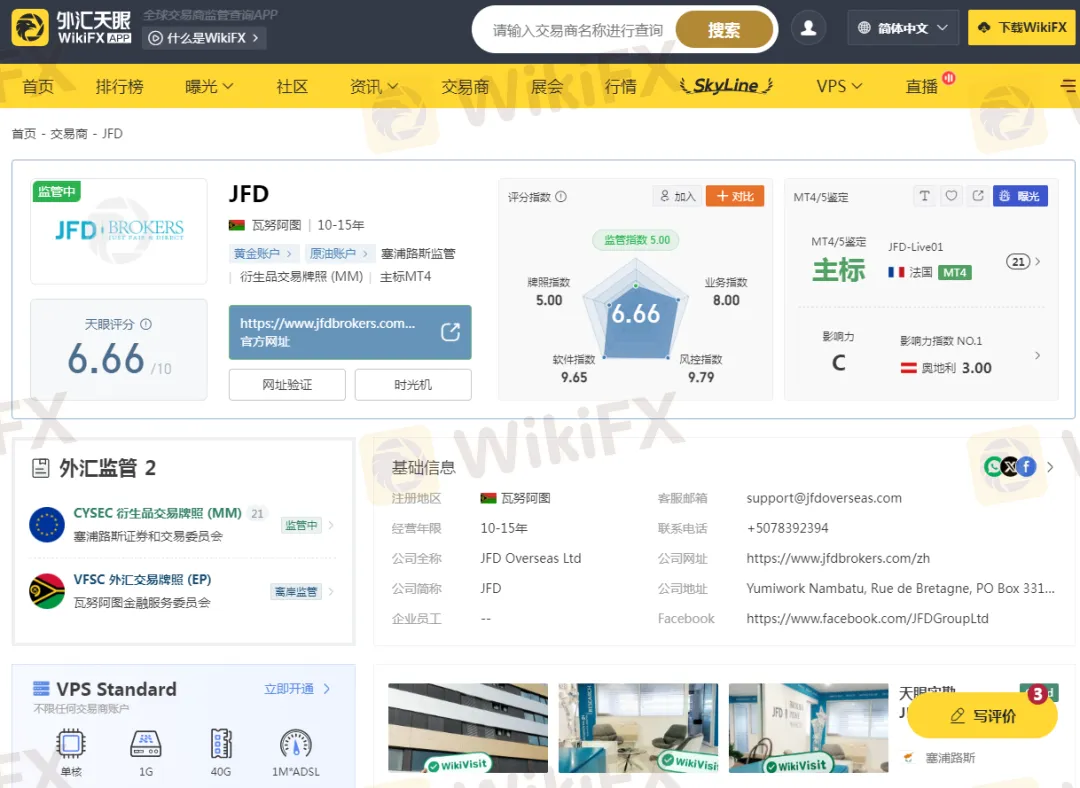The height and width of the screenshot is (788, 1080).
Task: Click the support@jfdoverseas.com email
Action: (x=824, y=498)
